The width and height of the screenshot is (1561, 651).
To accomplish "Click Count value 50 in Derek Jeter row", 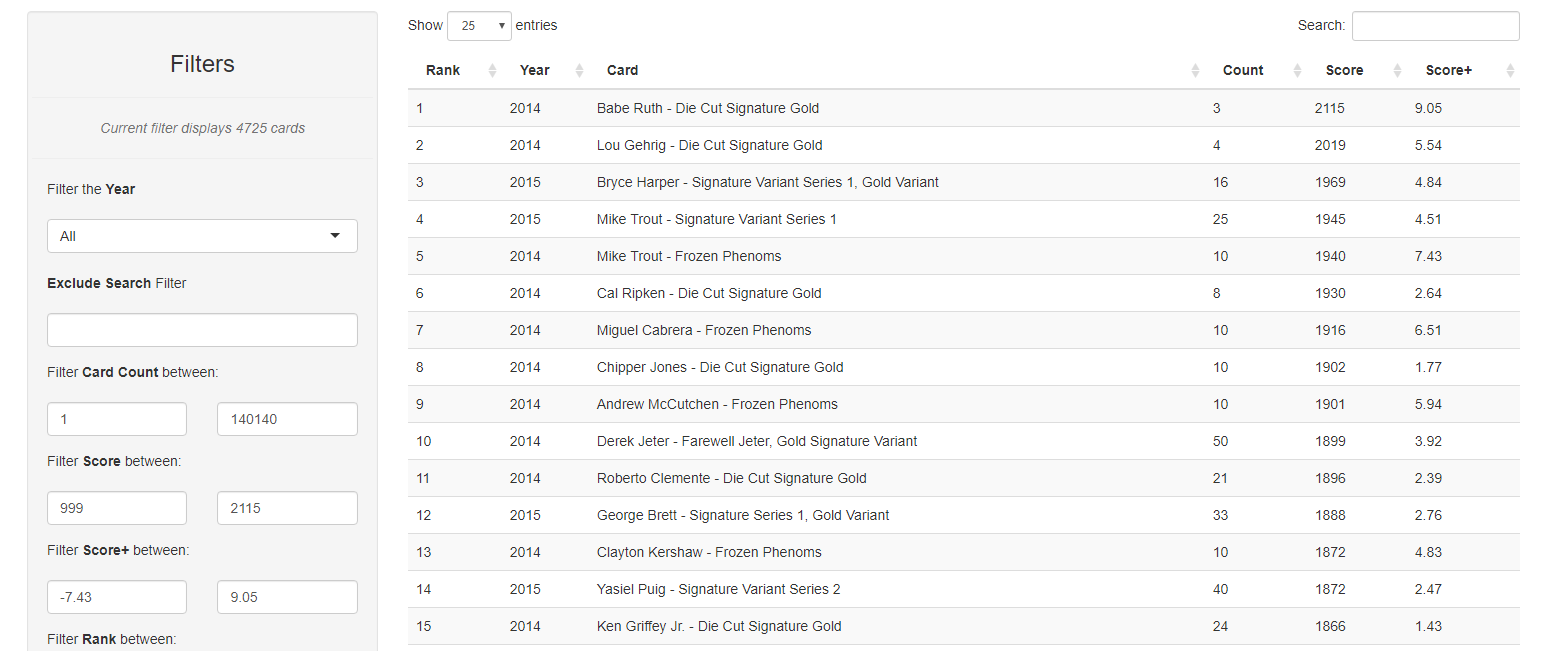I will pos(1220,441).
